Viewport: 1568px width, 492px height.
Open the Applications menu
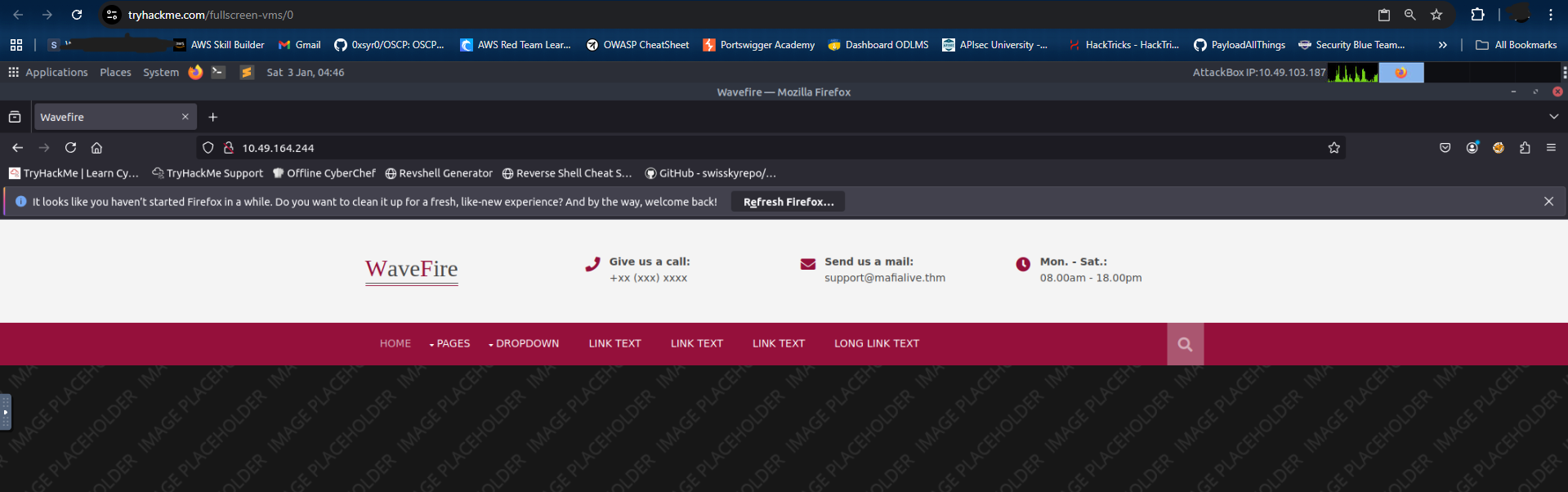[x=48, y=72]
